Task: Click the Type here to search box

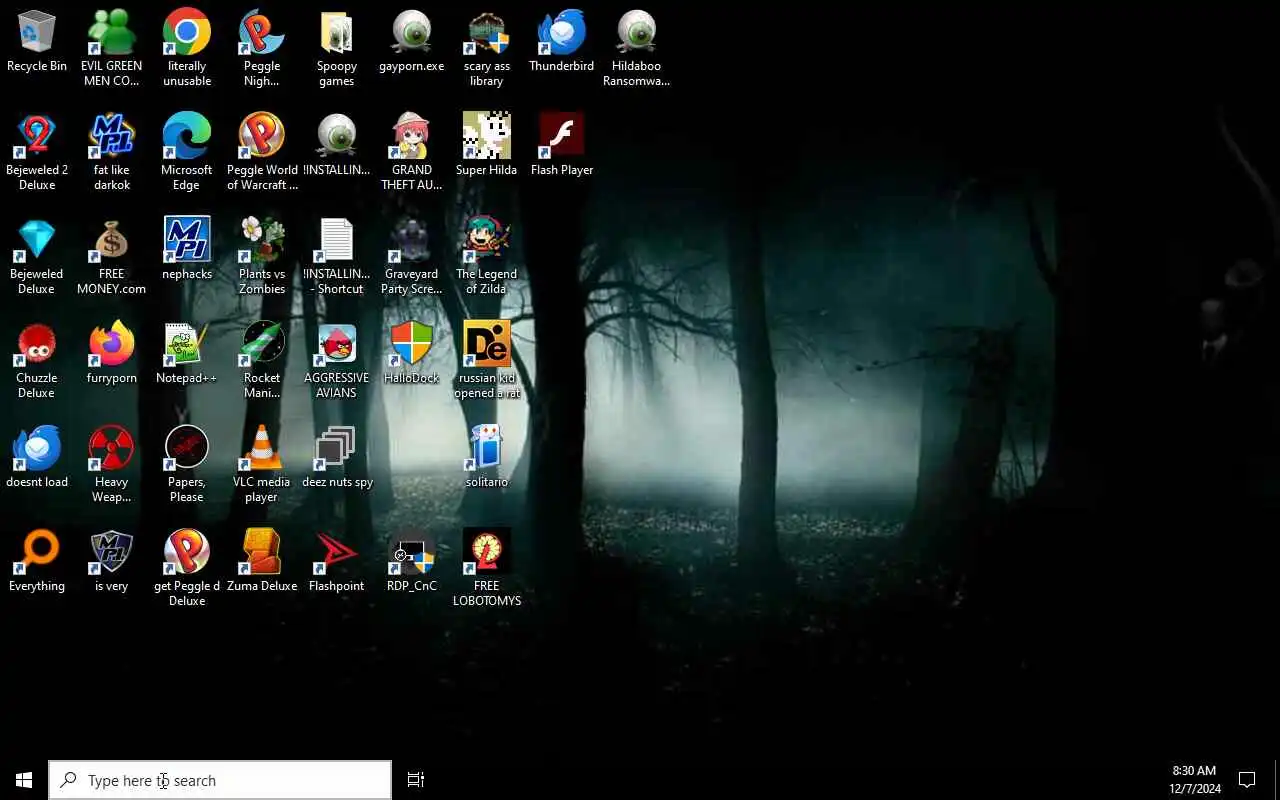Action: pos(220,780)
